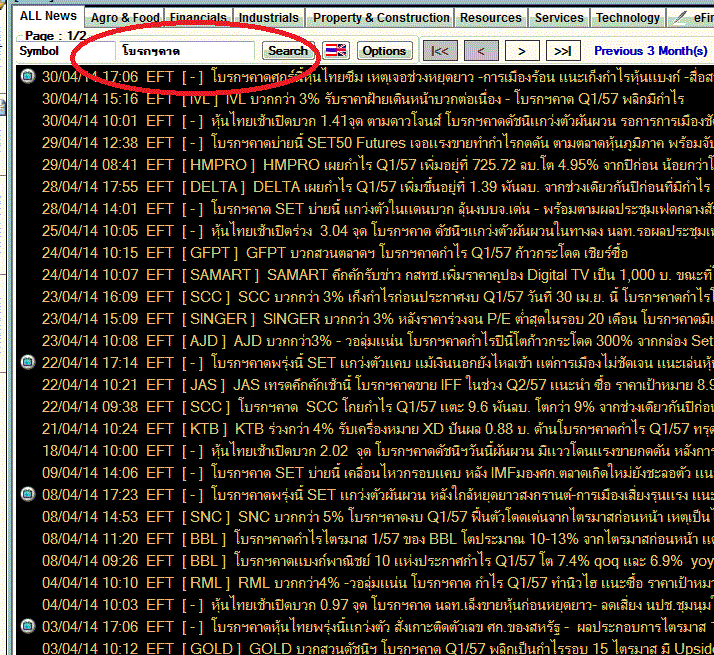
Task: Switch to the Resources tab
Action: pyautogui.click(x=490, y=18)
